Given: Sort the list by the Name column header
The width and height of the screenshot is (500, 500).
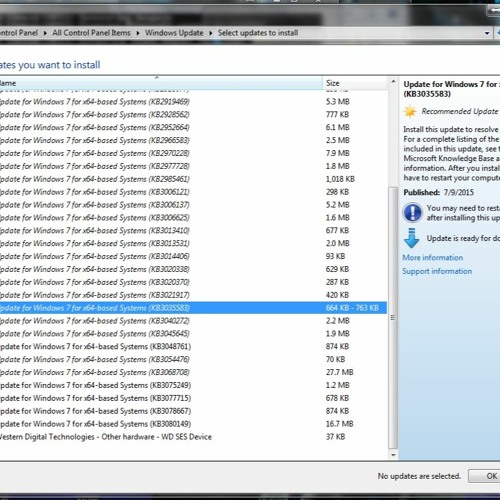Looking at the screenshot, I should point(161,83).
